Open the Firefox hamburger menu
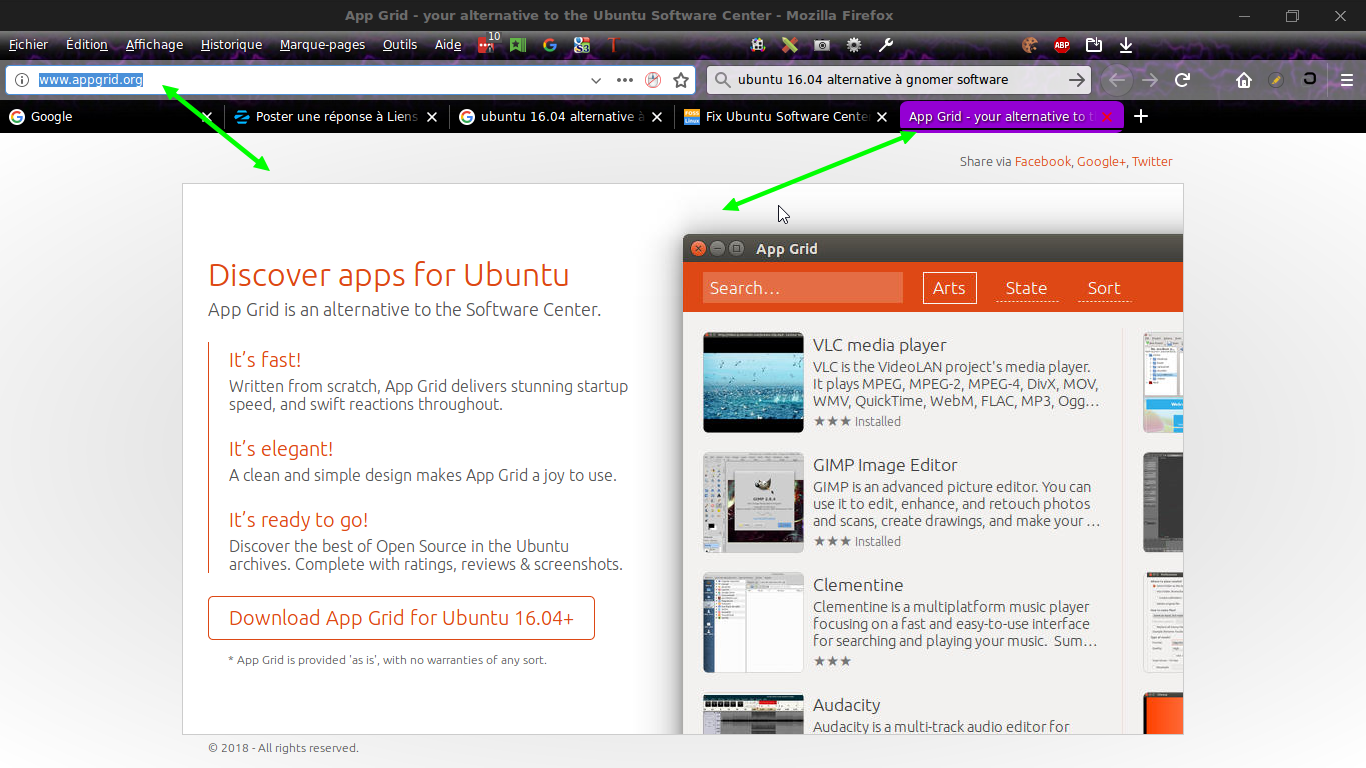 click(1347, 80)
